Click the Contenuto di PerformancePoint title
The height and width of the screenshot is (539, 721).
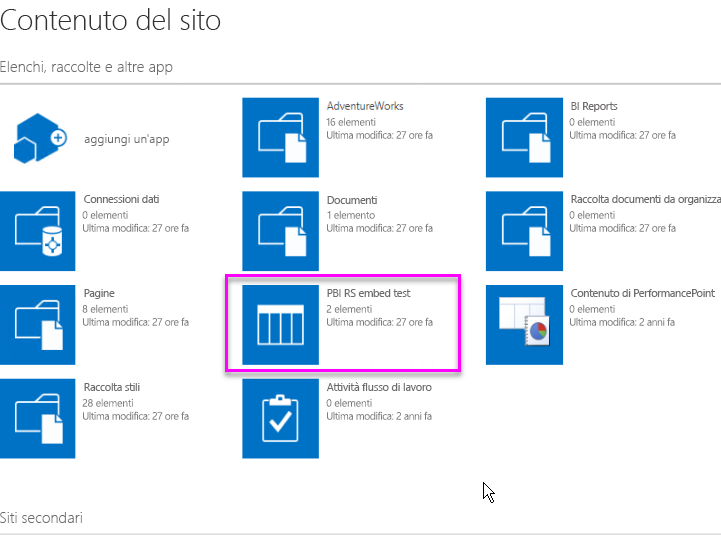click(x=642, y=293)
